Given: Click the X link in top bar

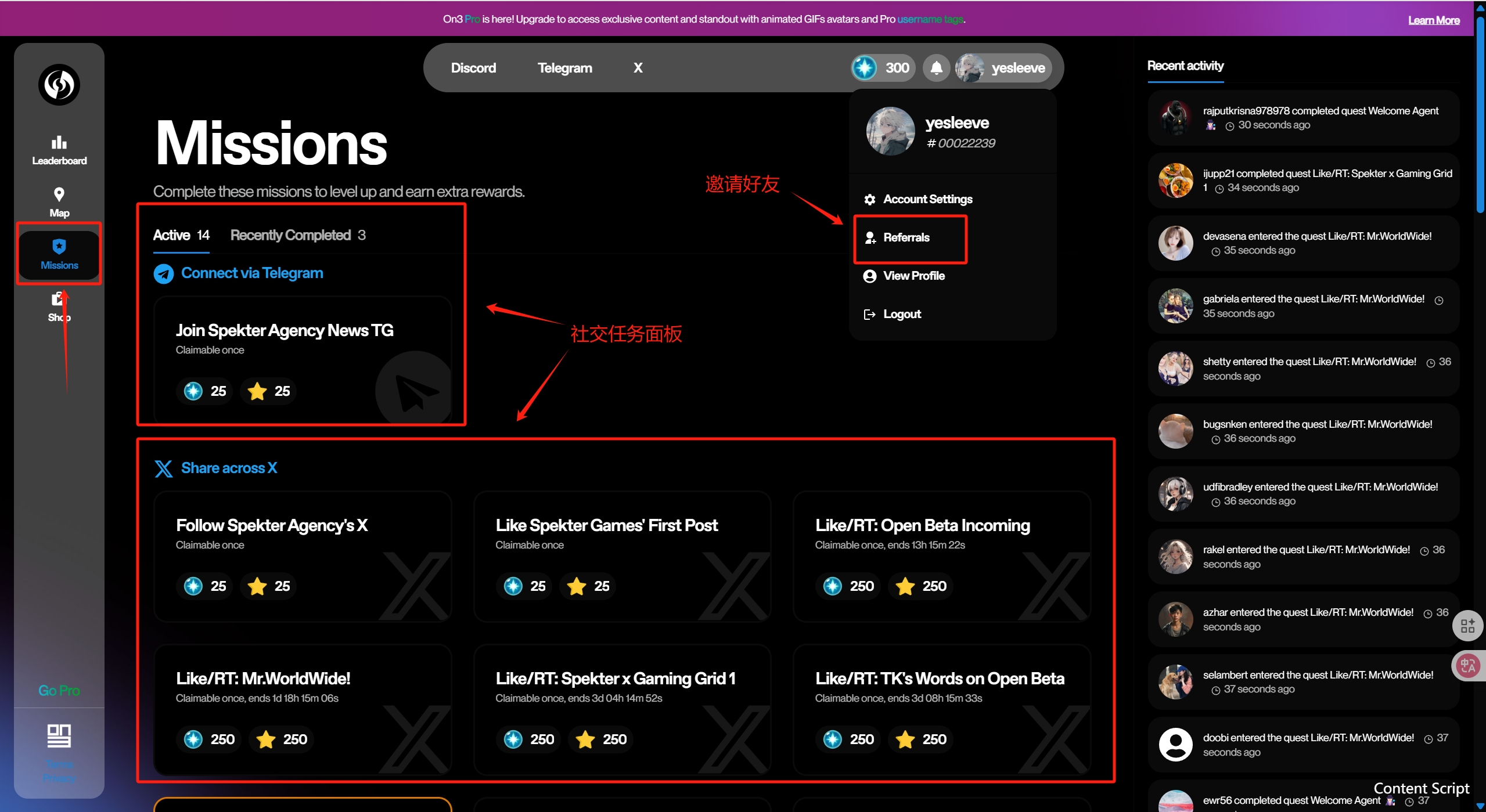Looking at the screenshot, I should pos(638,68).
